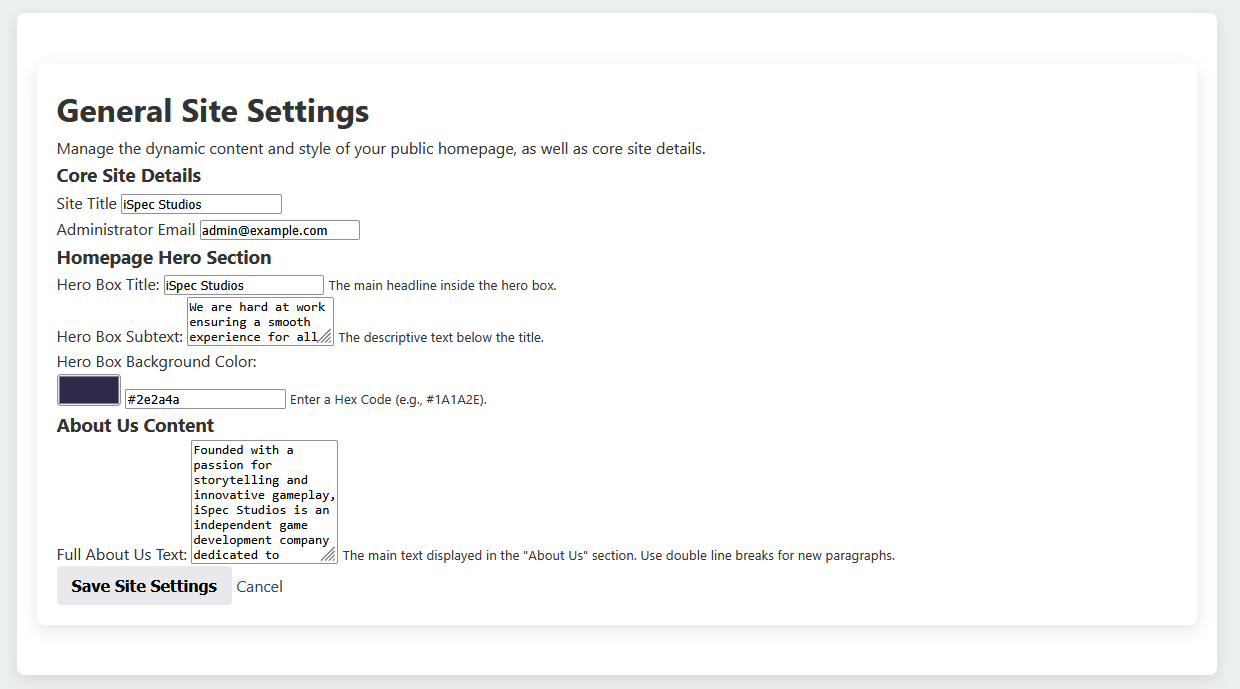1240x689 pixels.
Task: Click the Cancel link
Action: pyautogui.click(x=259, y=587)
